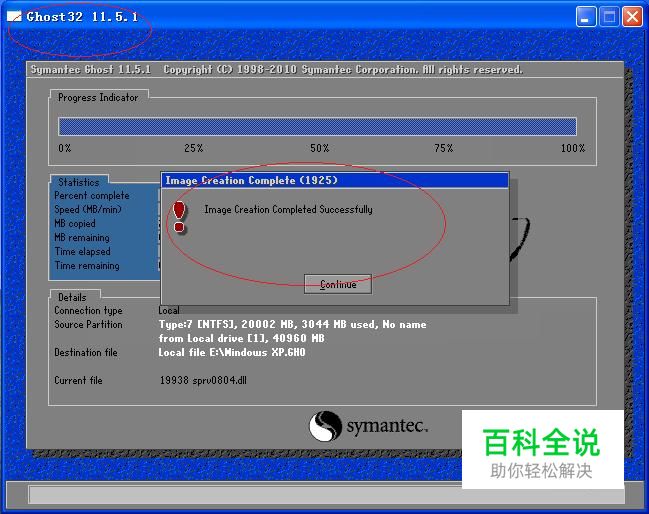This screenshot has height=514, width=649.
Task: Click 'Local file E:\Windows XP.GHO' value
Action: pyautogui.click(x=232, y=353)
